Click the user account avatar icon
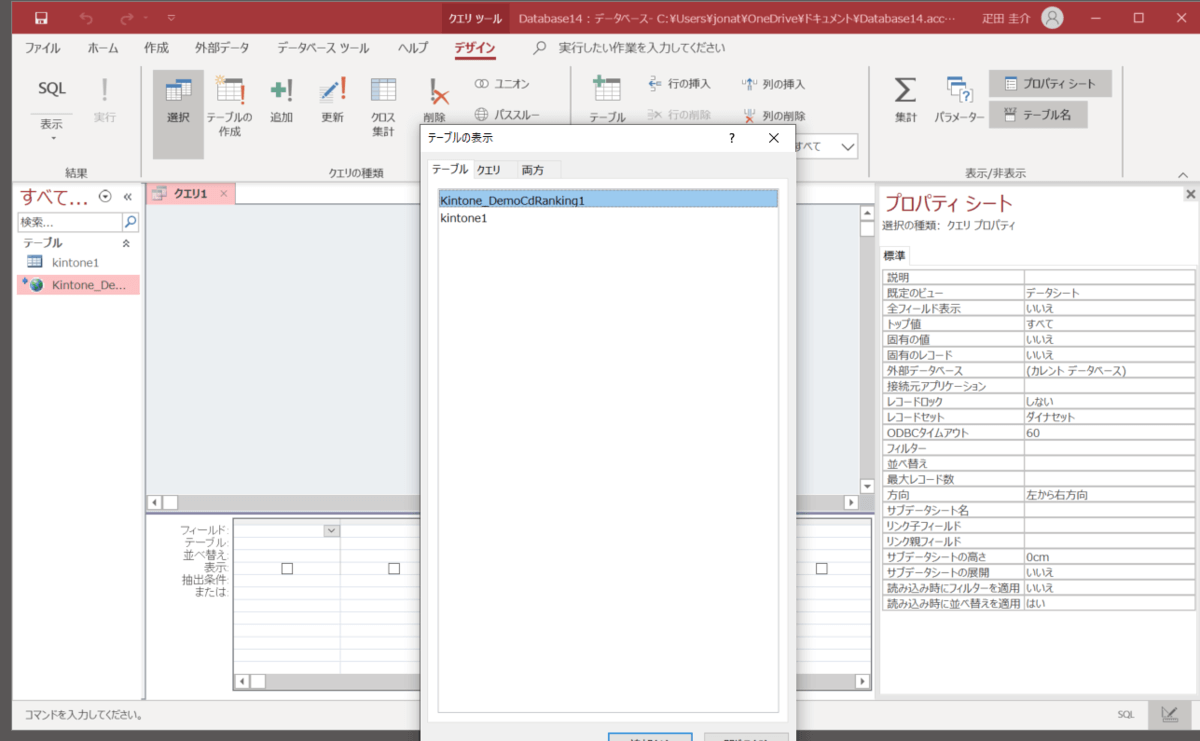This screenshot has height=741, width=1200. (1052, 18)
